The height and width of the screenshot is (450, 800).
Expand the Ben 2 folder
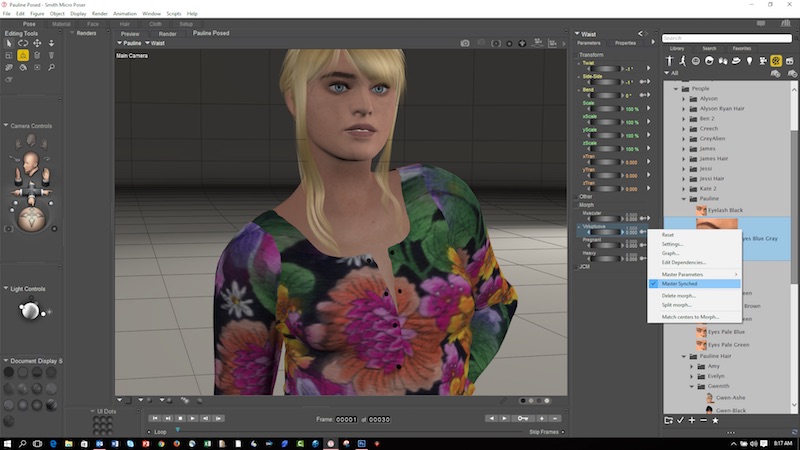684,118
